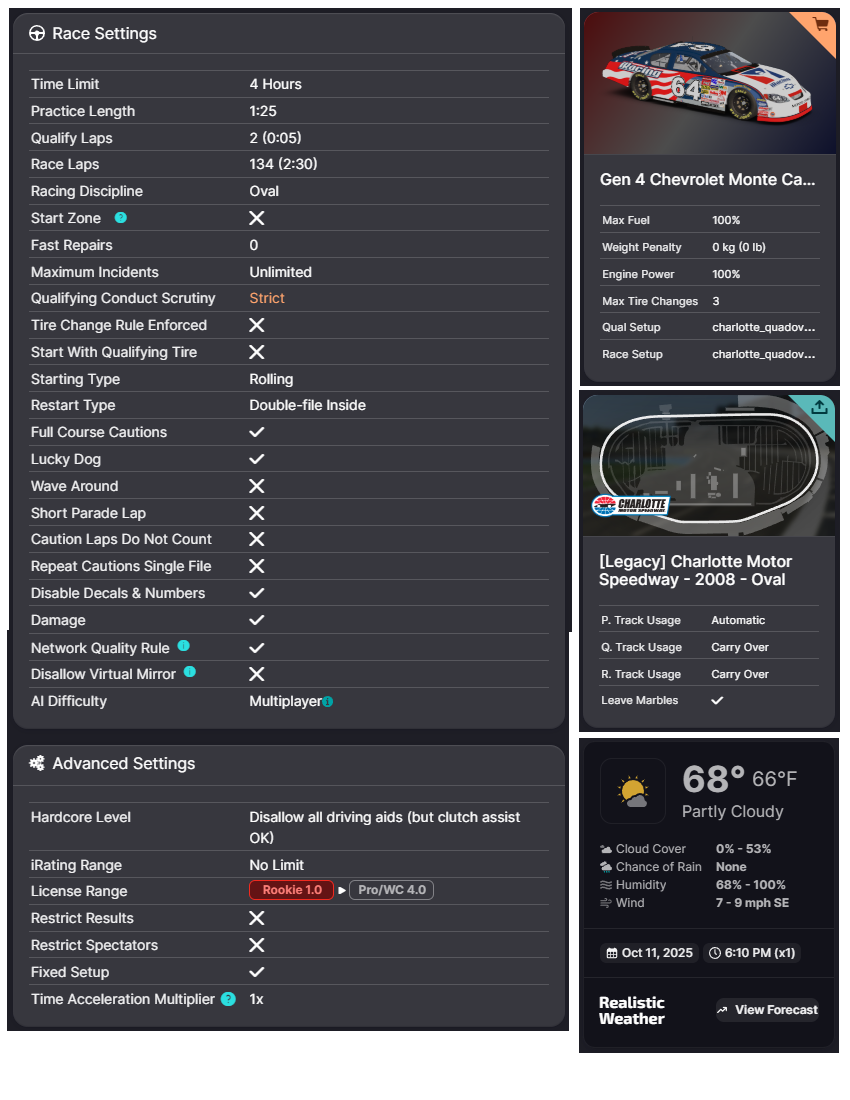Click the Race Settings steering wheel icon

(x=37, y=34)
